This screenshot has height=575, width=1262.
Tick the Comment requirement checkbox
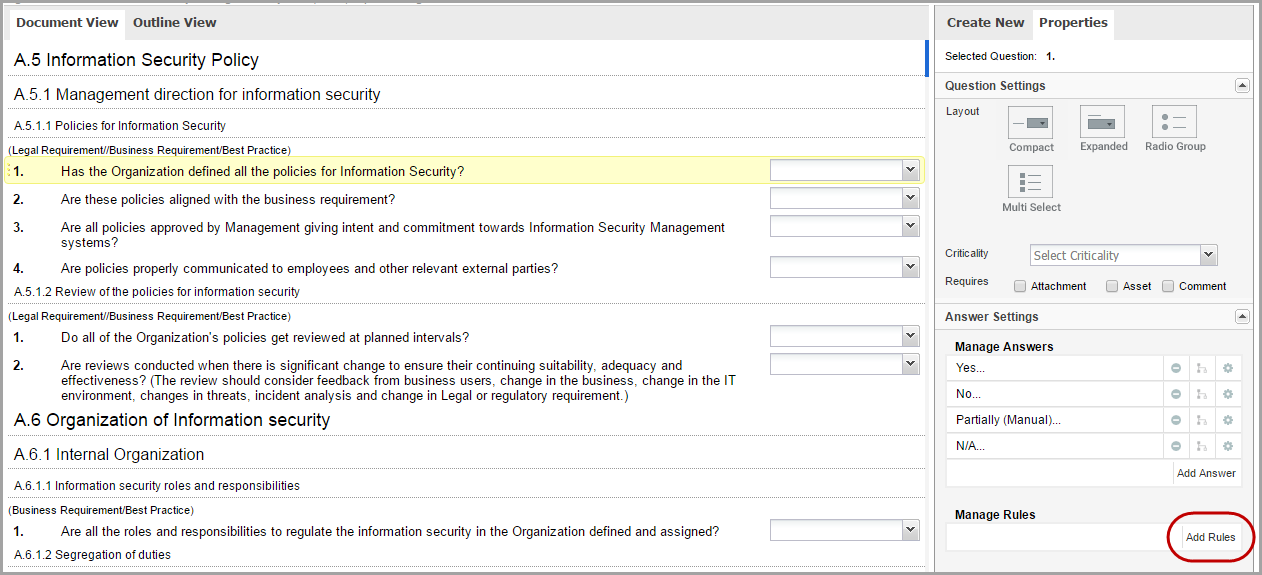[1168, 286]
